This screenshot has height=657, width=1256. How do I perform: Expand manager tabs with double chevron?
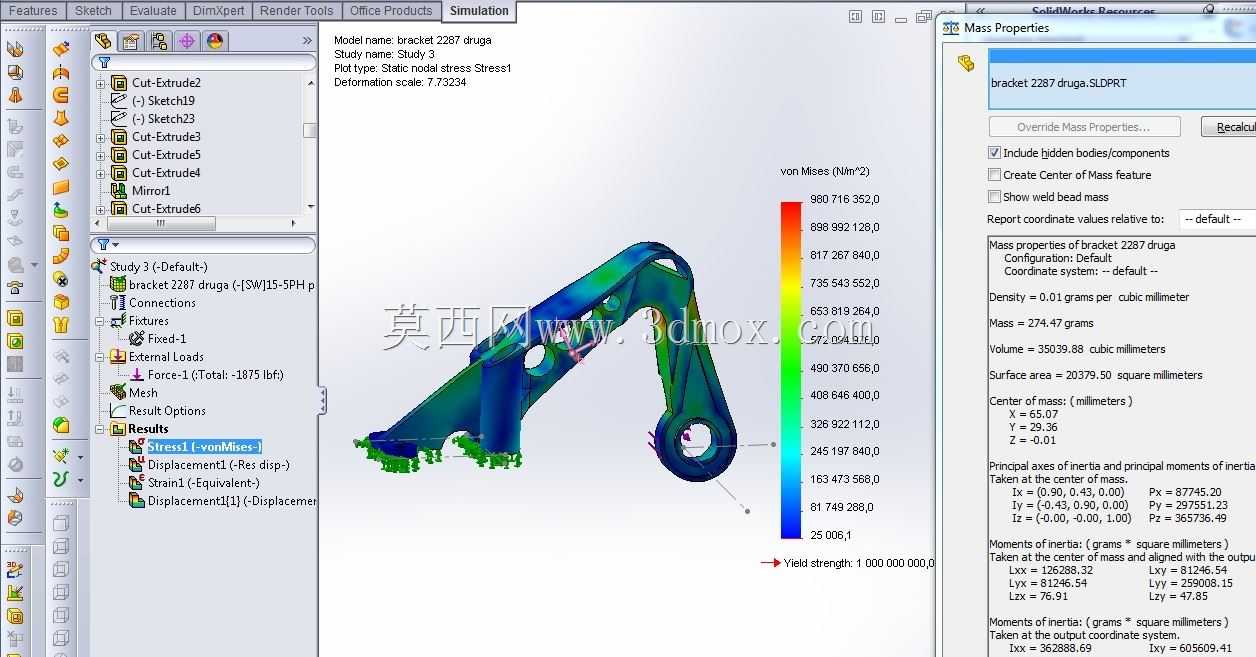[306, 41]
